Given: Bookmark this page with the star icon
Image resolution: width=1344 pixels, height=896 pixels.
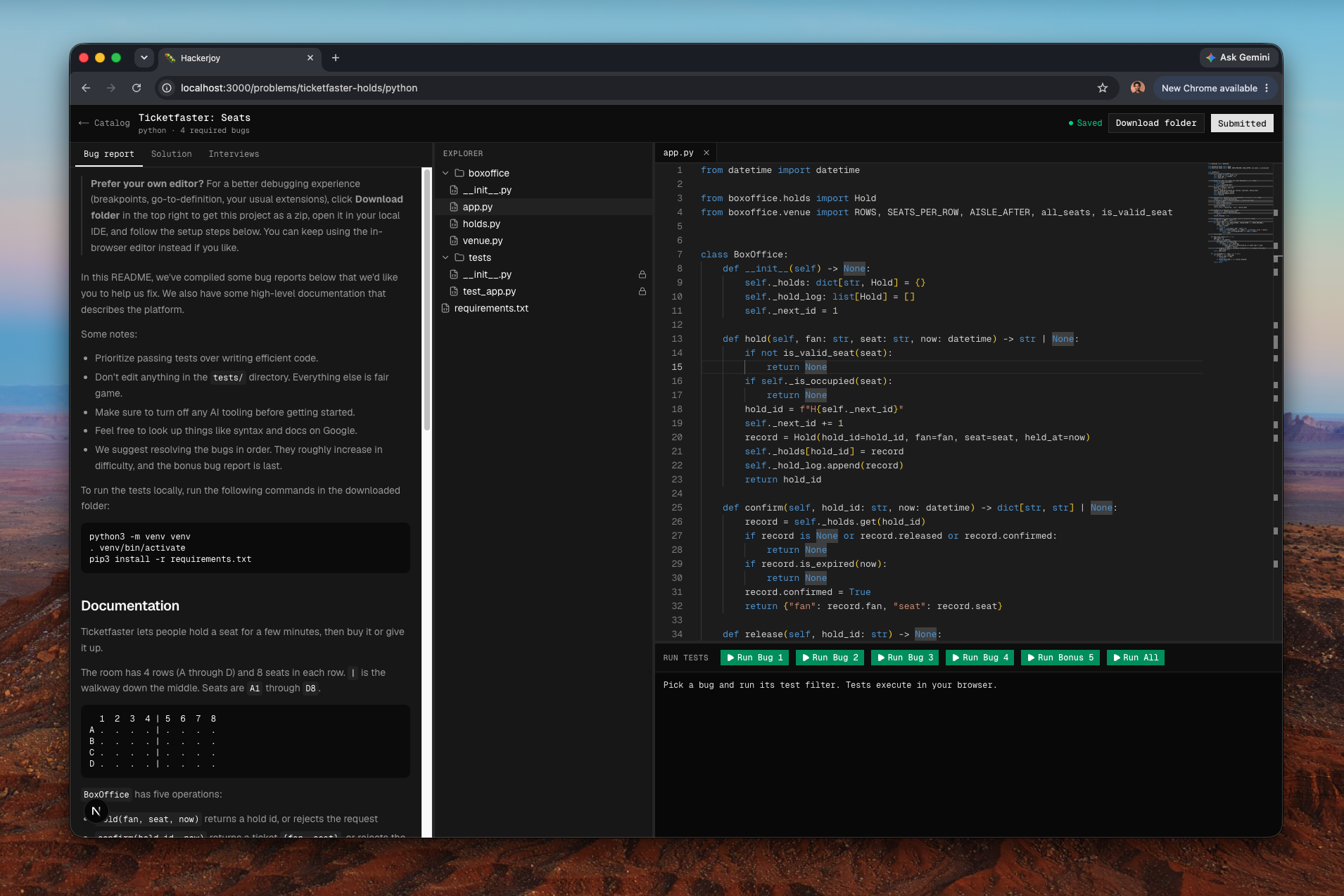Looking at the screenshot, I should tap(1103, 88).
